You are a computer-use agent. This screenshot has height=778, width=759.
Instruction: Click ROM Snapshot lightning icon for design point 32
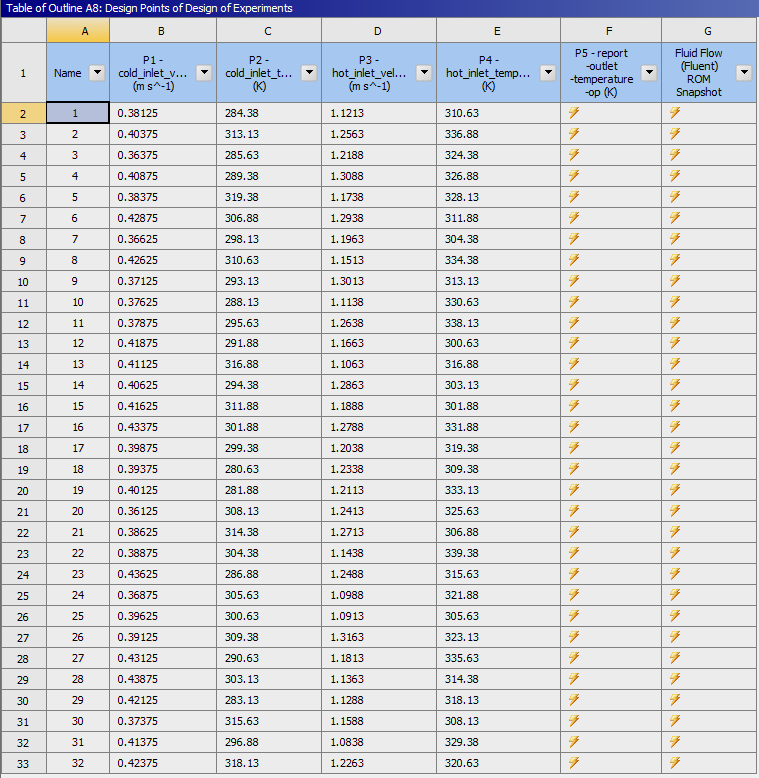tap(675, 762)
